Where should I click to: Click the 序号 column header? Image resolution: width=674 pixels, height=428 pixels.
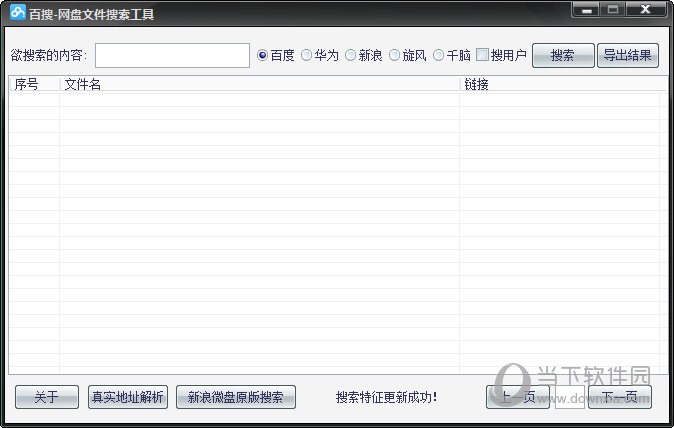33,85
